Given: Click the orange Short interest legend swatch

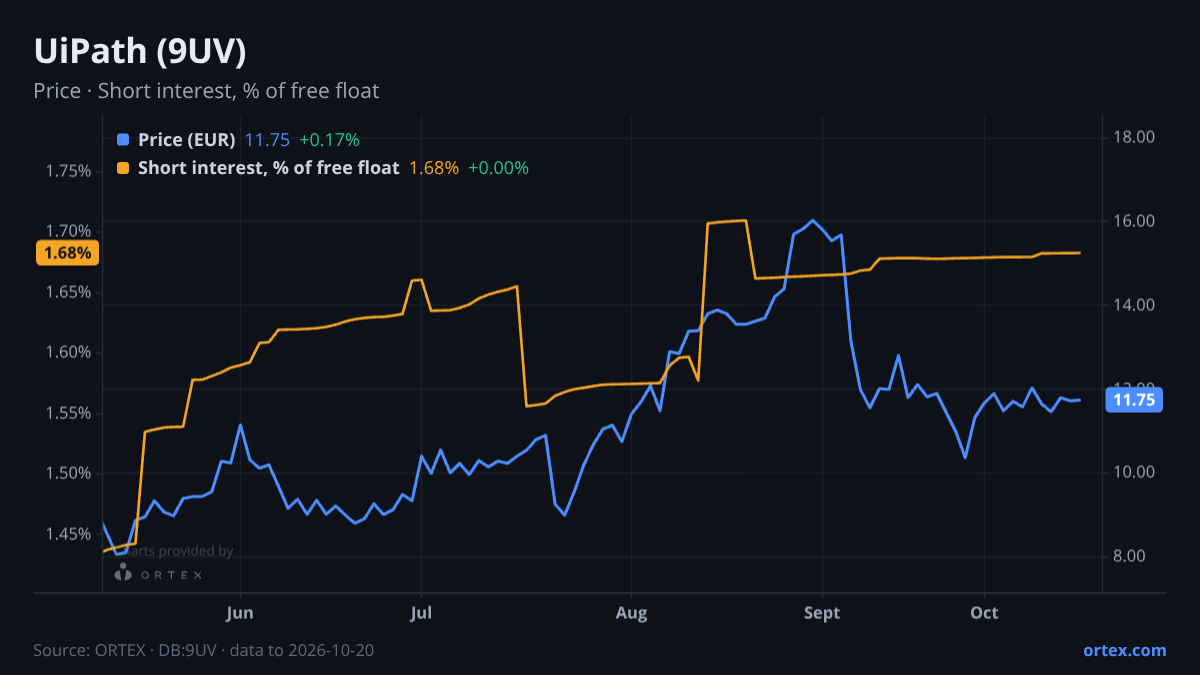Looking at the screenshot, I should click(123, 168).
